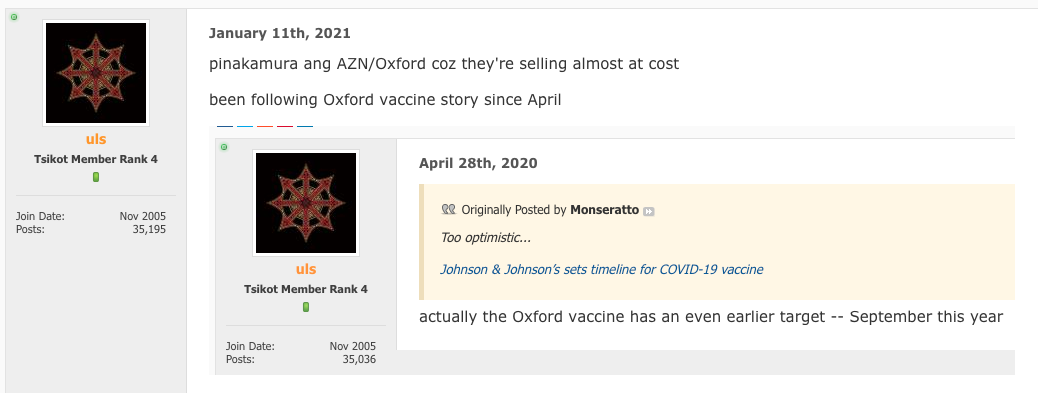Screen dimensions: 1038x393
Task: Click the red share strip
Action: click(285, 126)
